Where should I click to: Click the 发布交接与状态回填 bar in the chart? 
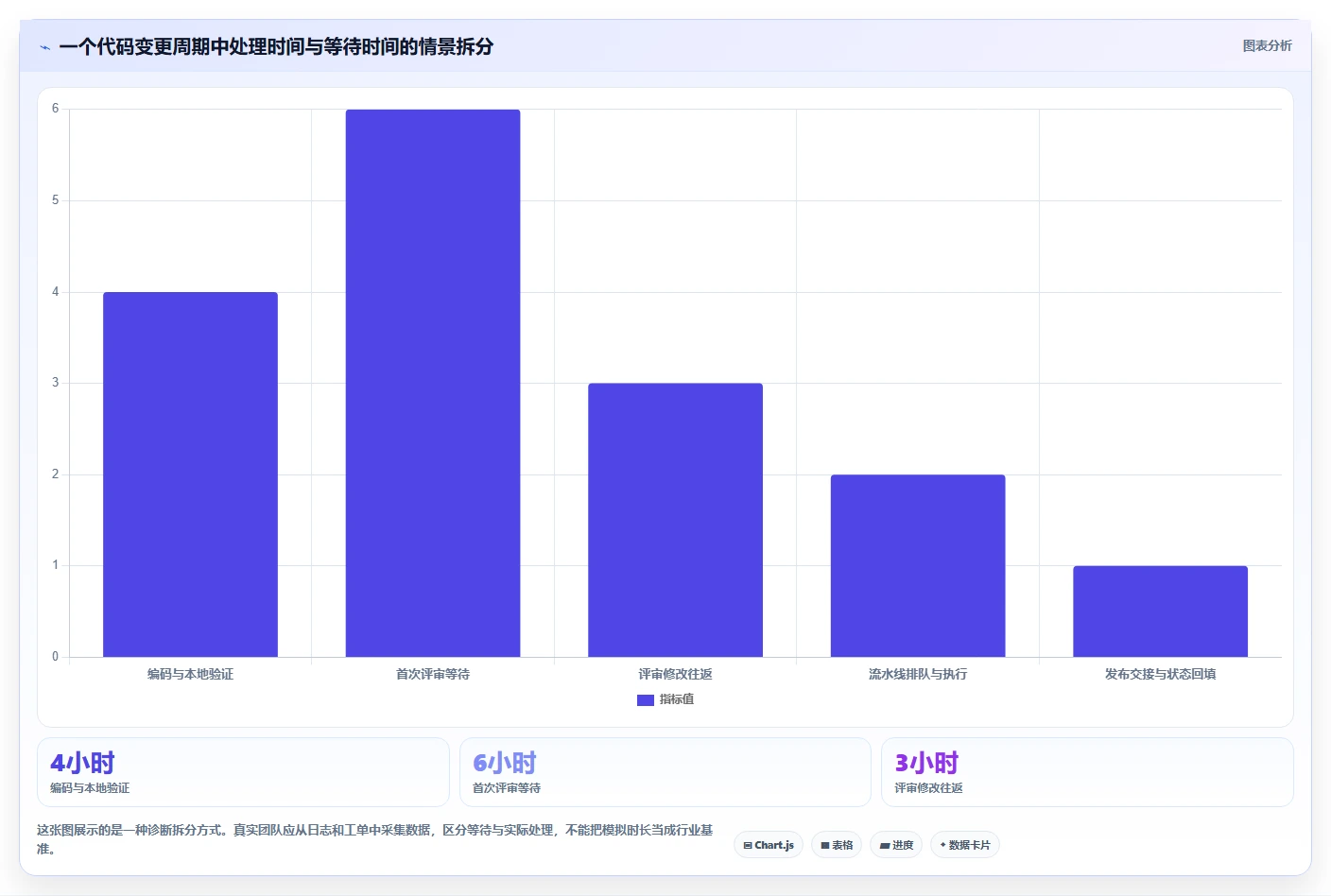(1160, 612)
